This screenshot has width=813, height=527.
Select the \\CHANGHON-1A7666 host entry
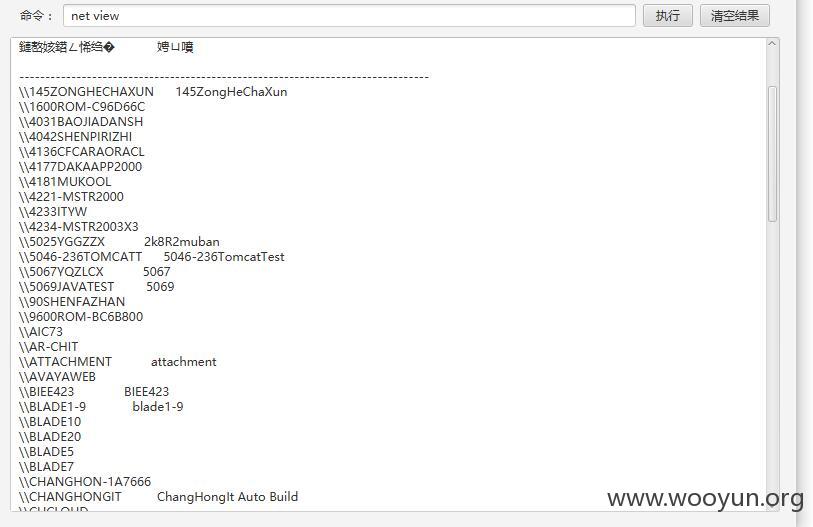click(85, 483)
